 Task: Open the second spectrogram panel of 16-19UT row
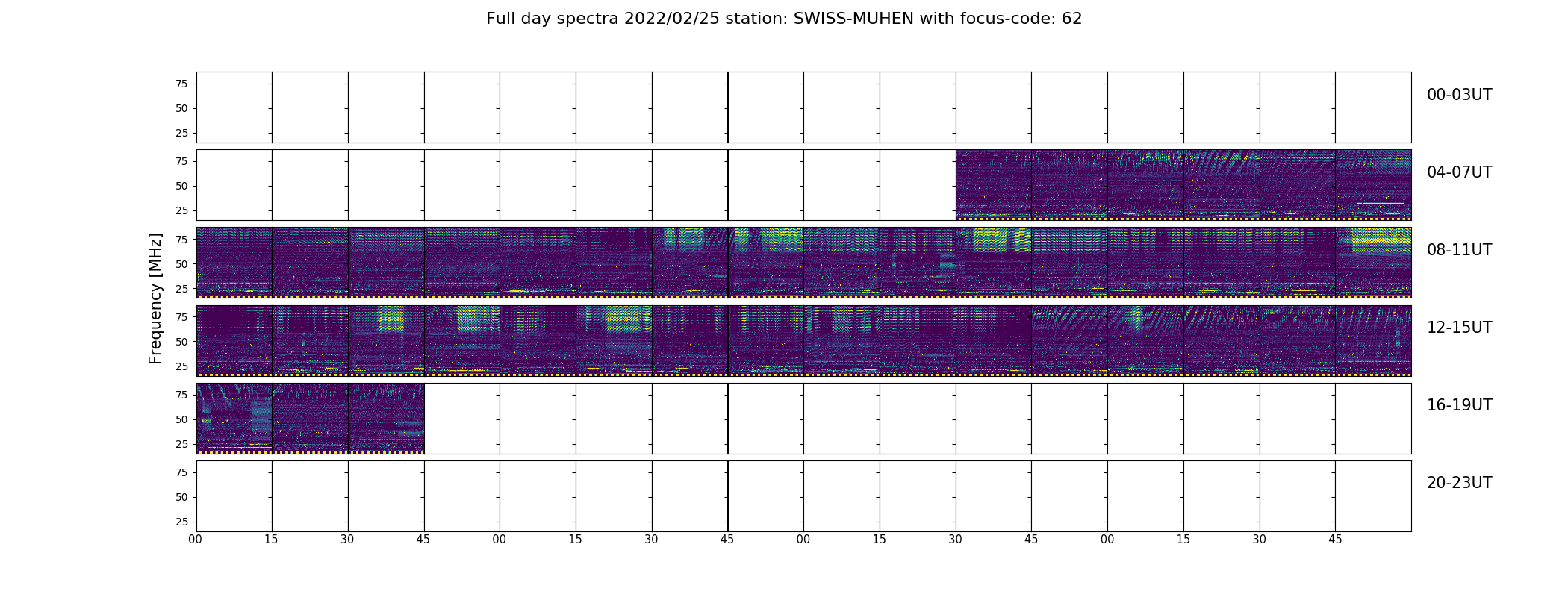(311, 419)
